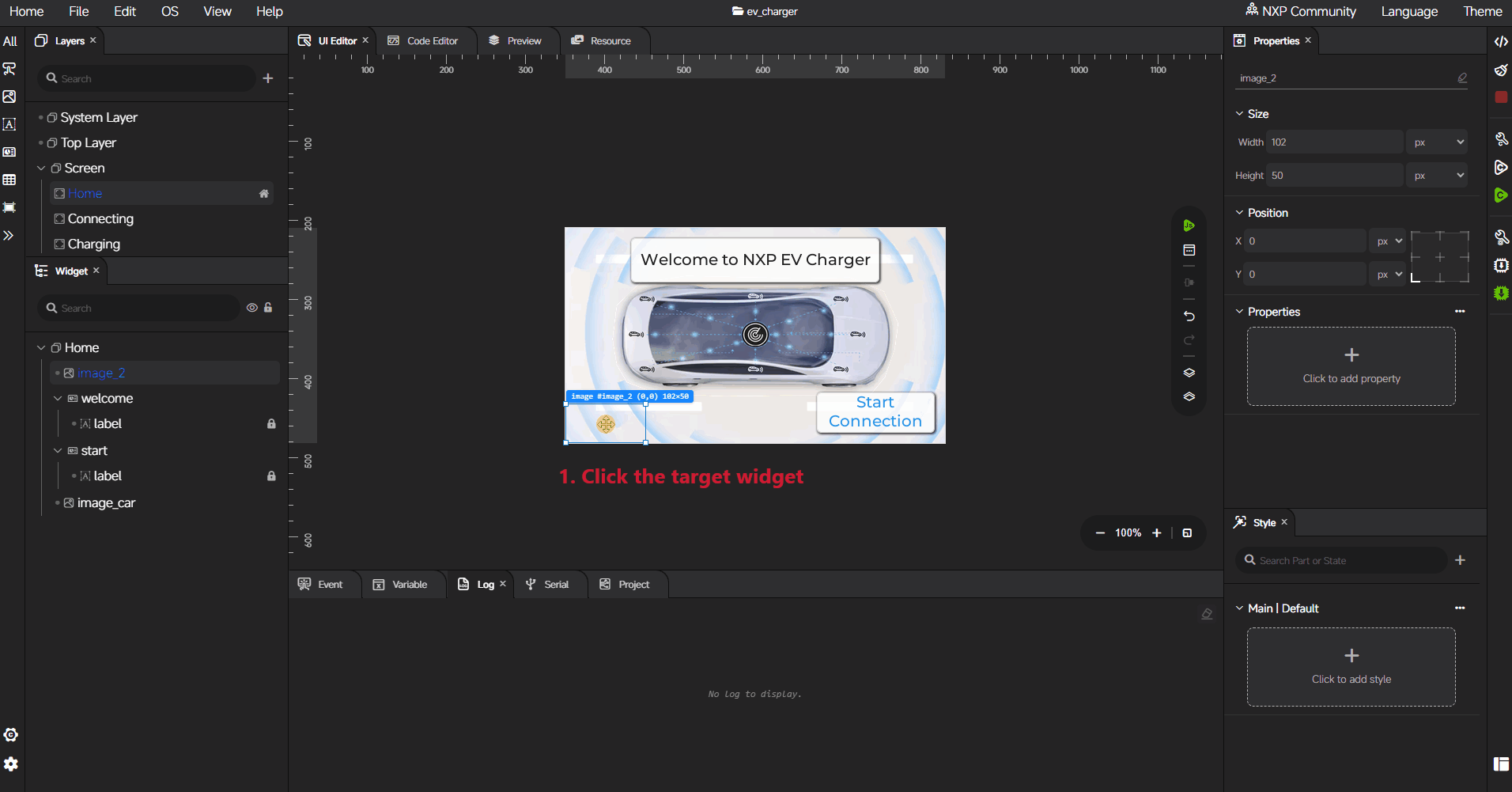The width and height of the screenshot is (1512, 792).
Task: Open Y position unit dropdown
Action: pos(1388,275)
